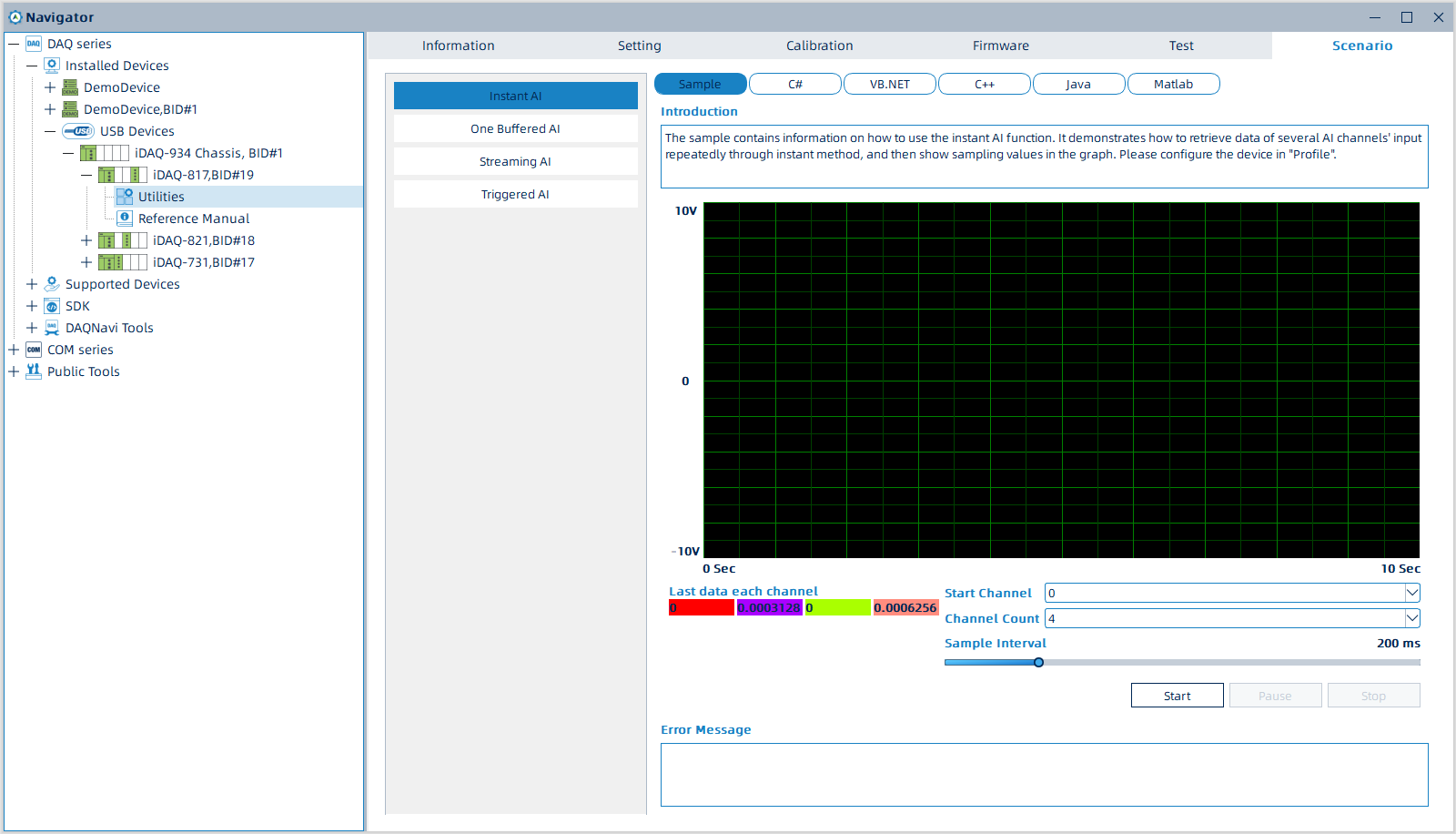The height and width of the screenshot is (834, 1456).
Task: Select the Public Tools icon
Action: (33, 371)
